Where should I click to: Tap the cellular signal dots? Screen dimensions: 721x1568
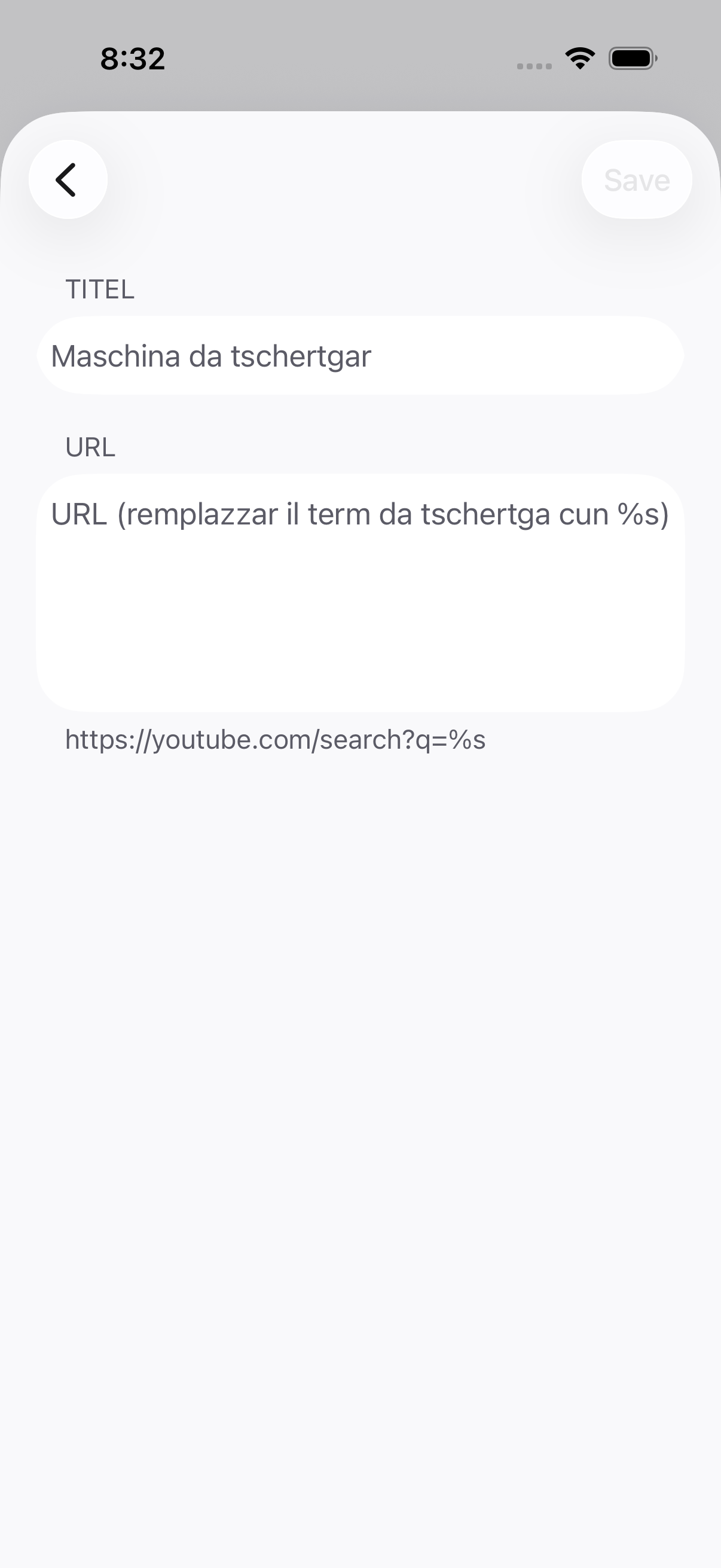534,66
